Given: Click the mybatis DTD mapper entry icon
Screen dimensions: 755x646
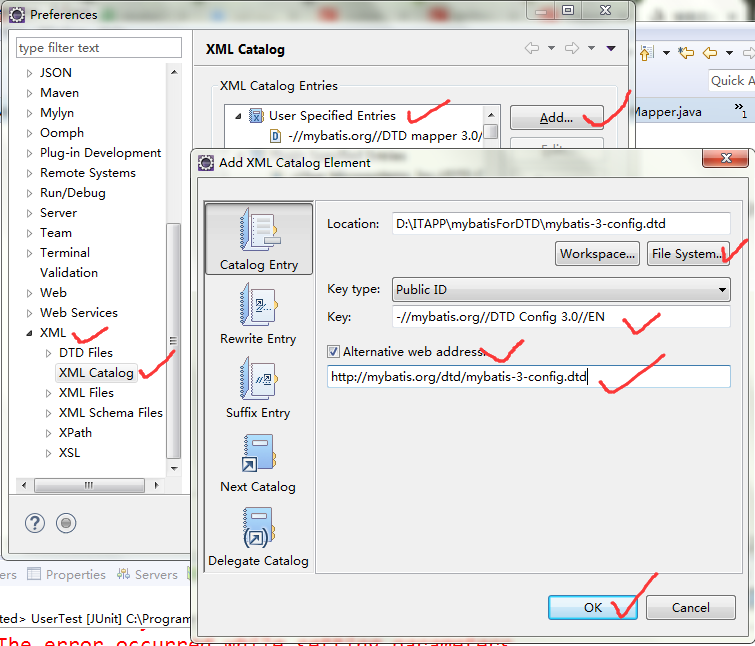Looking at the screenshot, I should pyautogui.click(x=275, y=136).
